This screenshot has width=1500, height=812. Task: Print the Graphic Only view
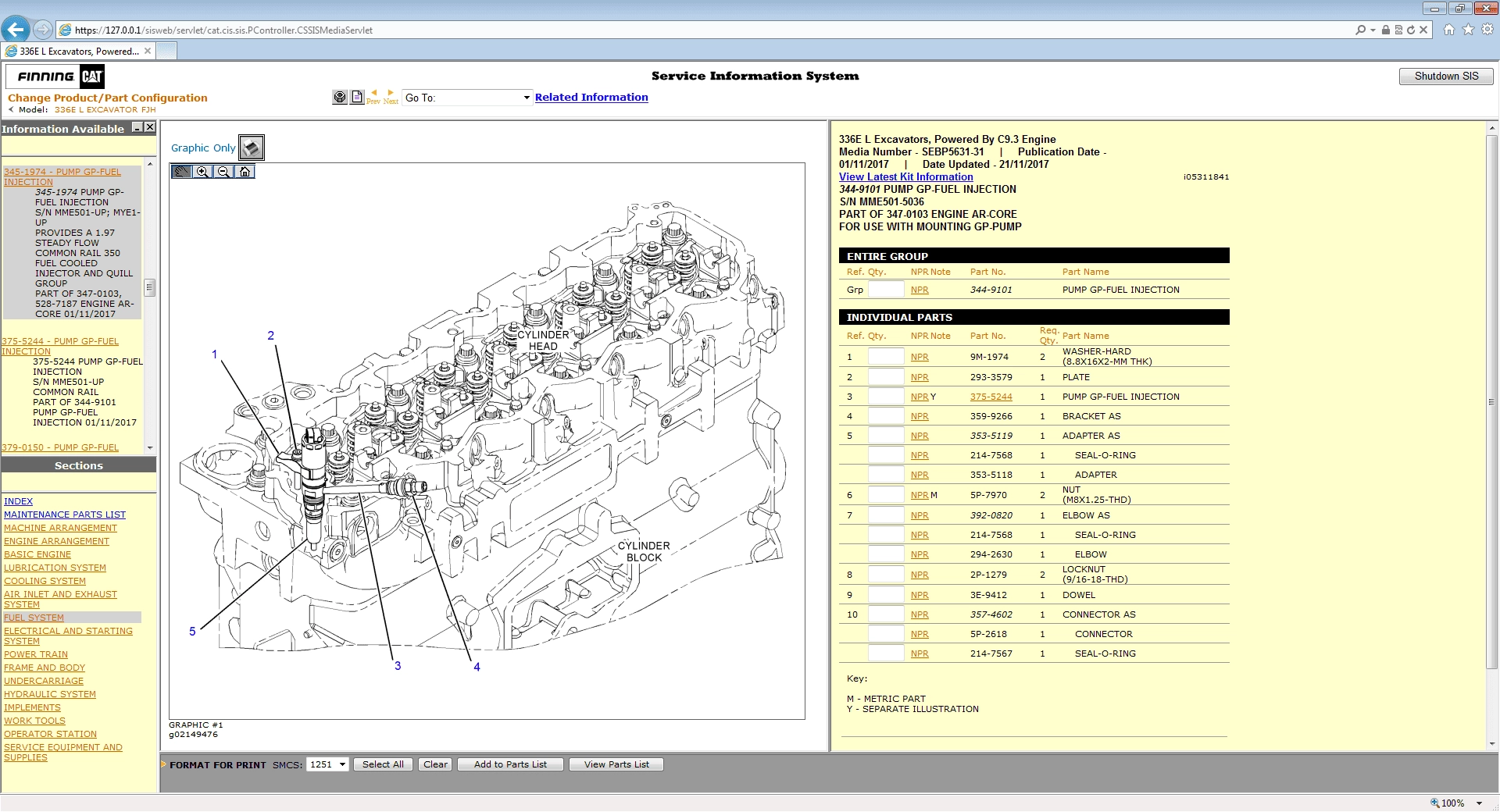(x=252, y=148)
